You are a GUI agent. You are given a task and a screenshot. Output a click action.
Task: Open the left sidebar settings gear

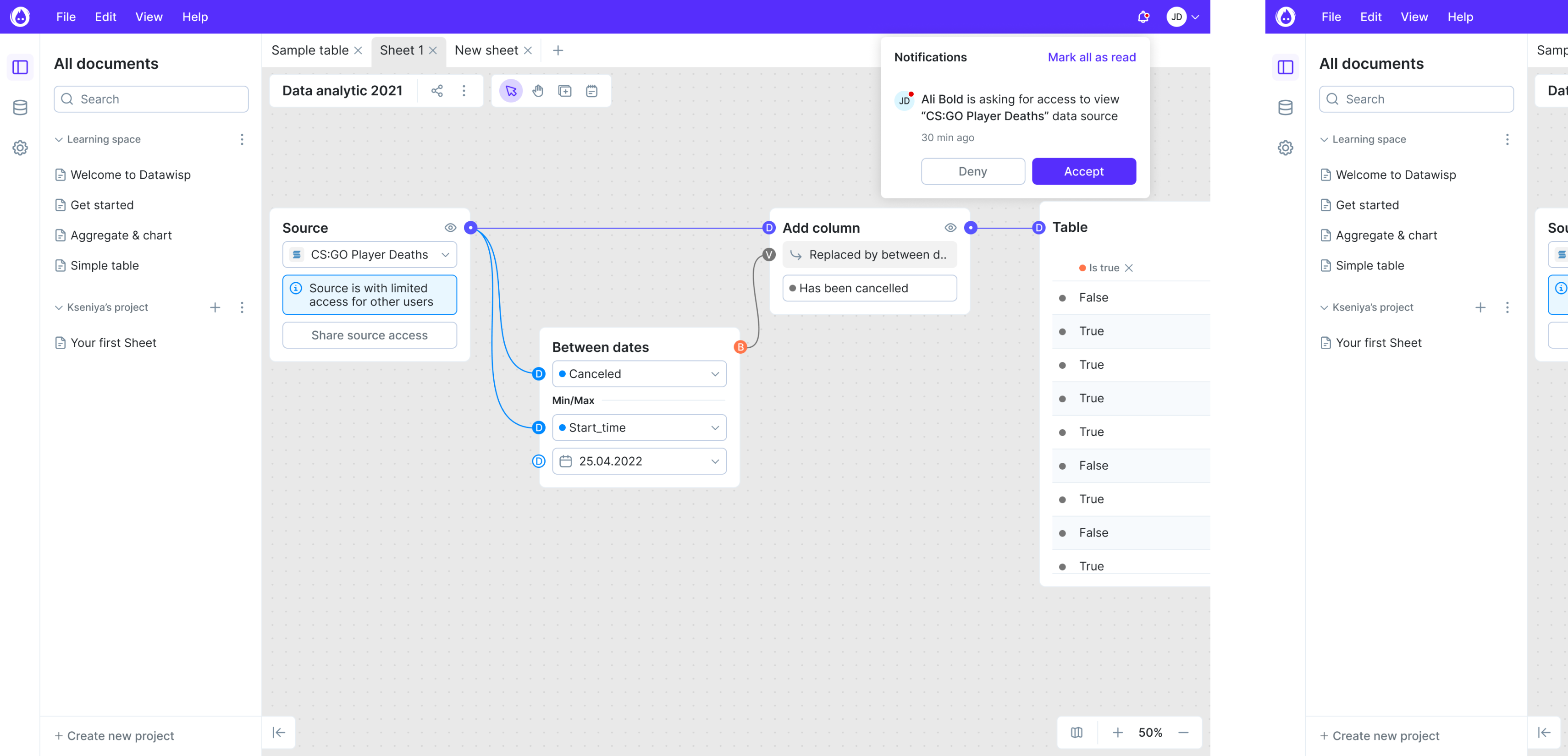(x=20, y=148)
